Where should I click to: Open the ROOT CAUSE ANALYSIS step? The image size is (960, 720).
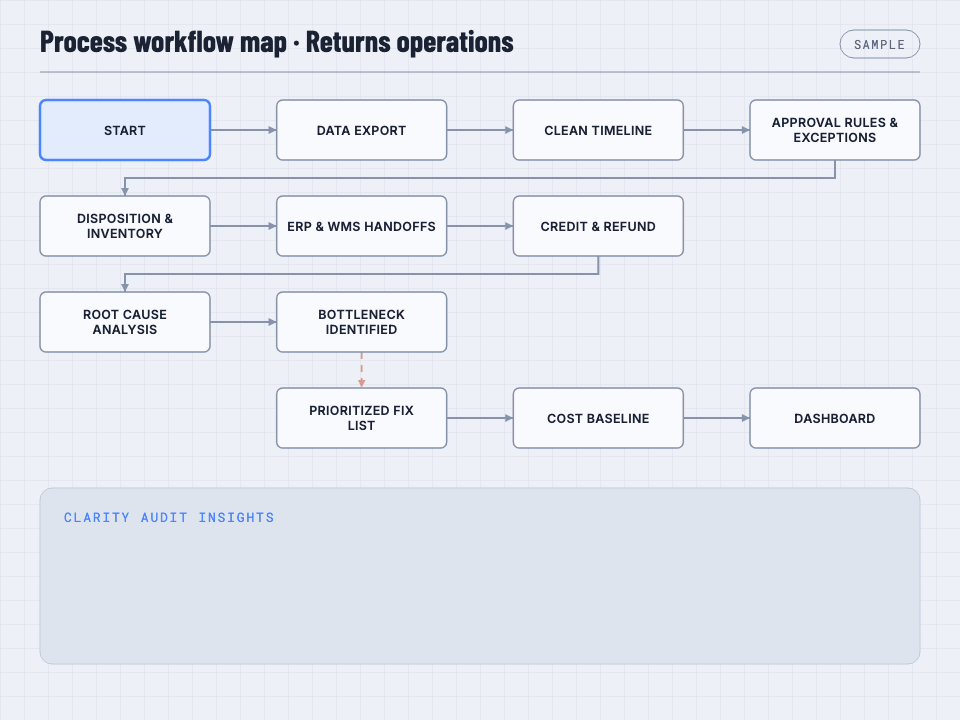point(125,322)
